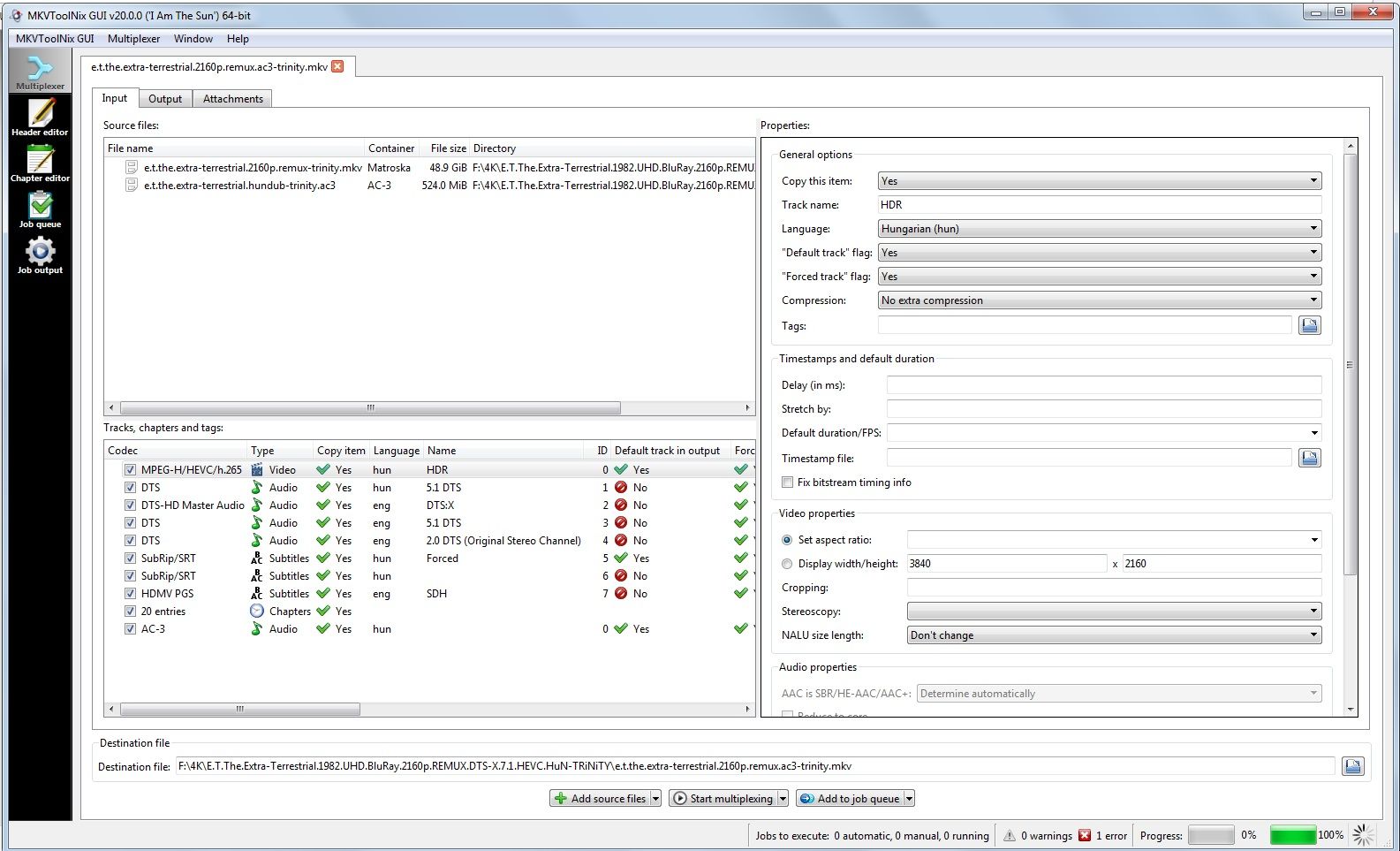1400x851 pixels.
Task: Click the job progress bar at 0%
Action: tap(1211, 835)
